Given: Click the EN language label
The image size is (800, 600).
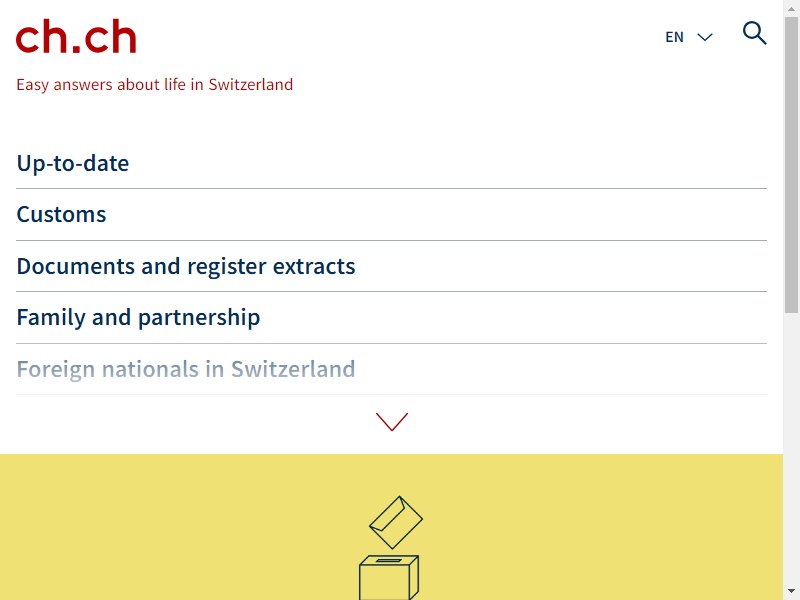Looking at the screenshot, I should click(x=674, y=37).
